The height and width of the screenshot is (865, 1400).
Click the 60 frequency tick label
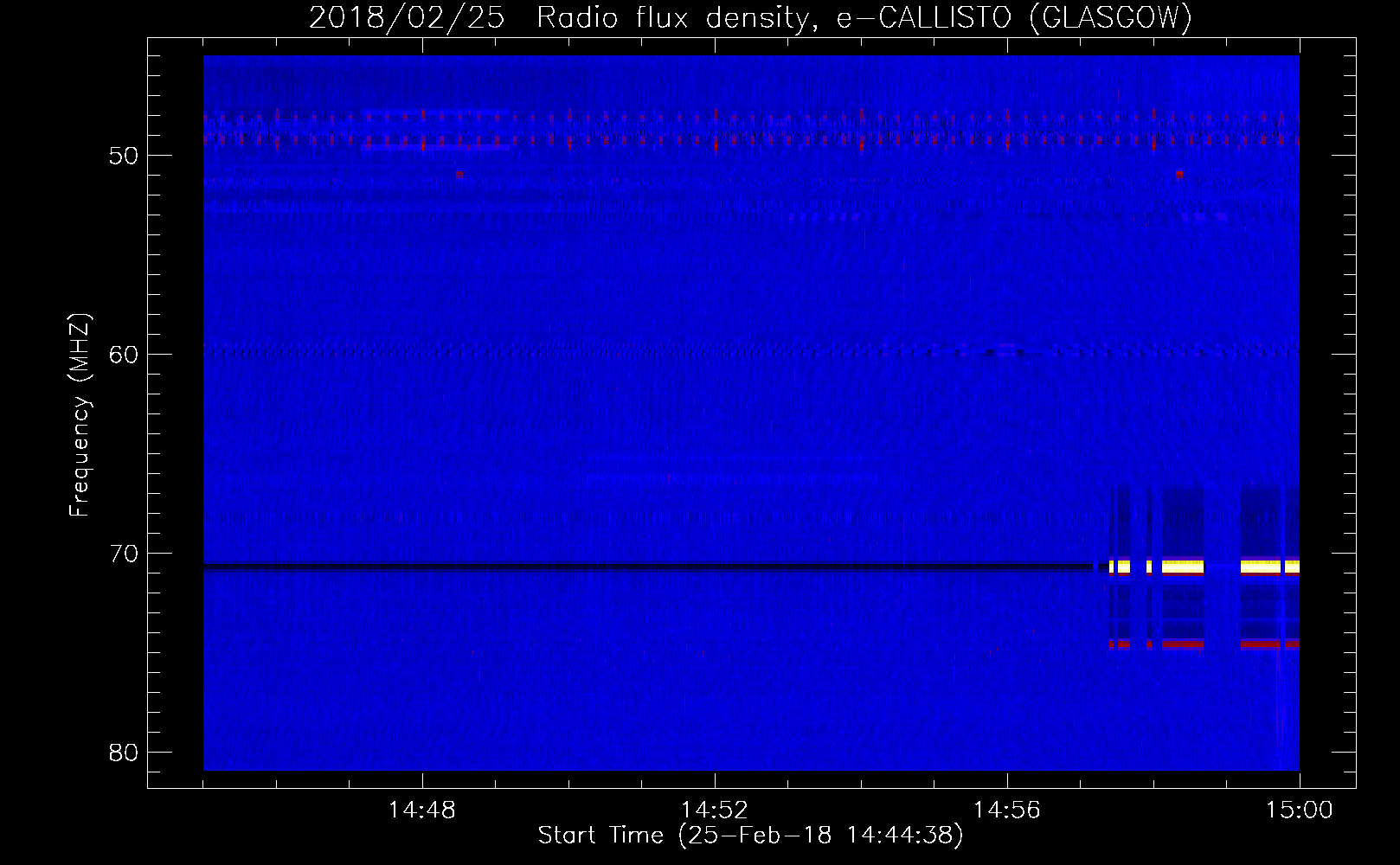point(124,355)
